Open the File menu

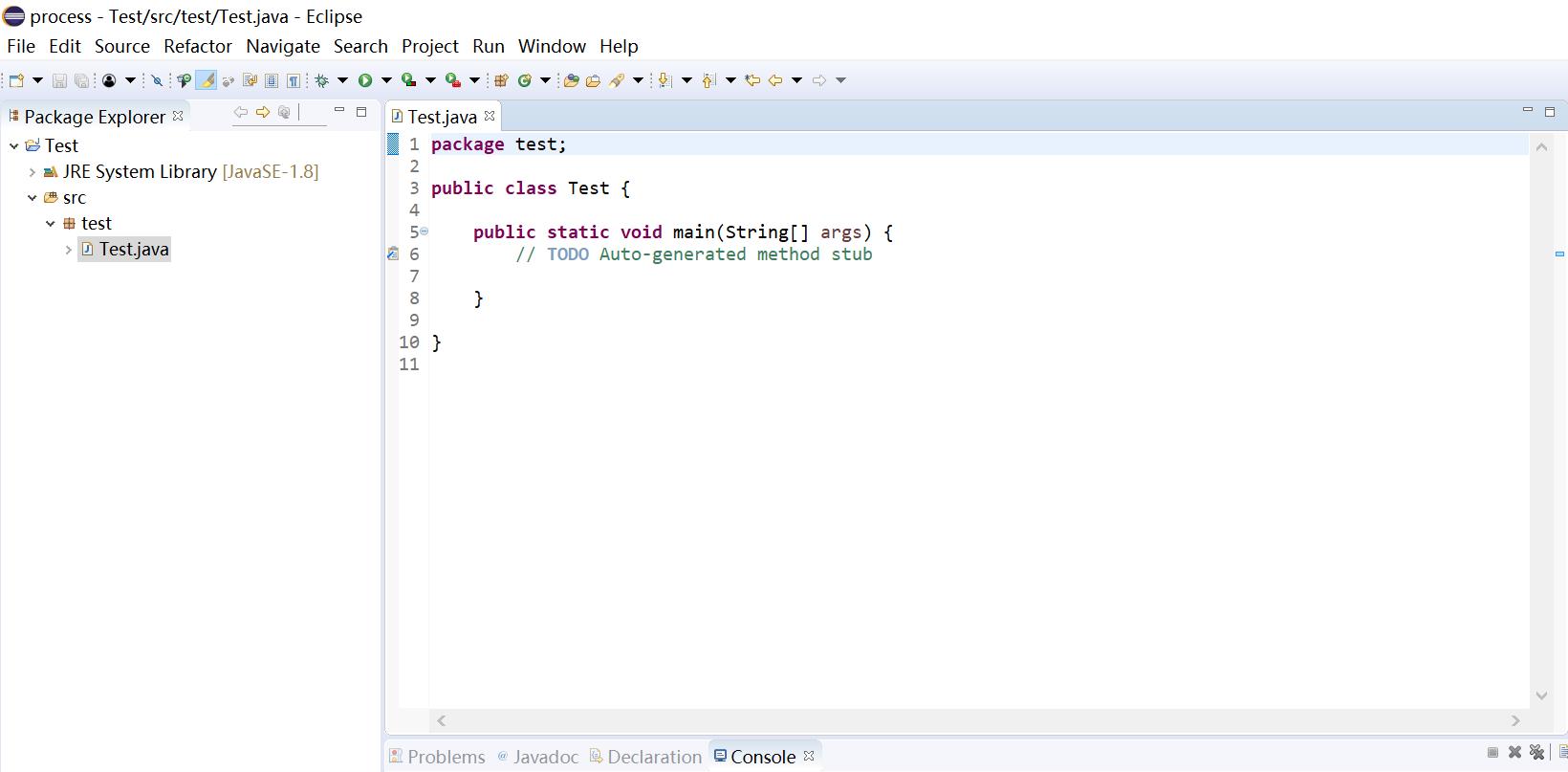(x=21, y=46)
